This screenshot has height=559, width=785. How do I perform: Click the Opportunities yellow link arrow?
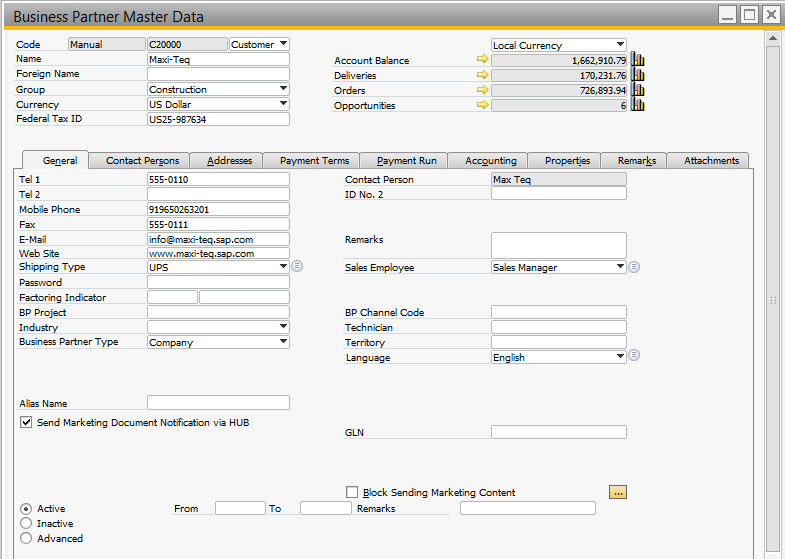coord(483,105)
